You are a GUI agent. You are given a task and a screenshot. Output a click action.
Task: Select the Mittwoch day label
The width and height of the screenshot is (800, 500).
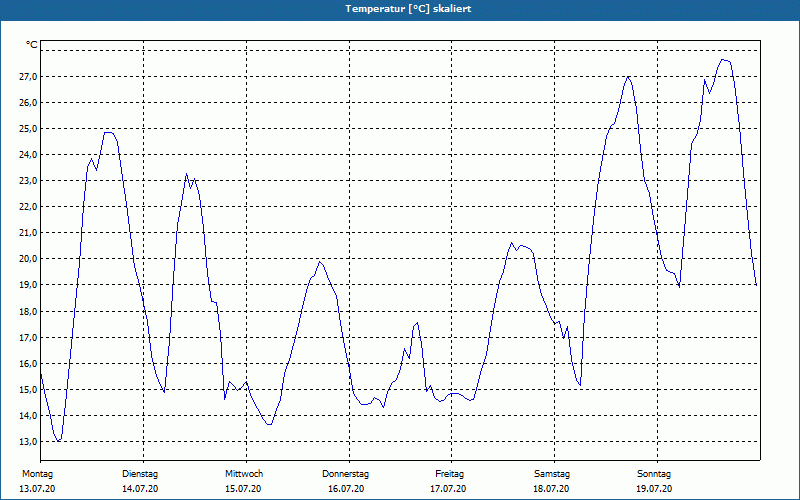pyautogui.click(x=244, y=474)
